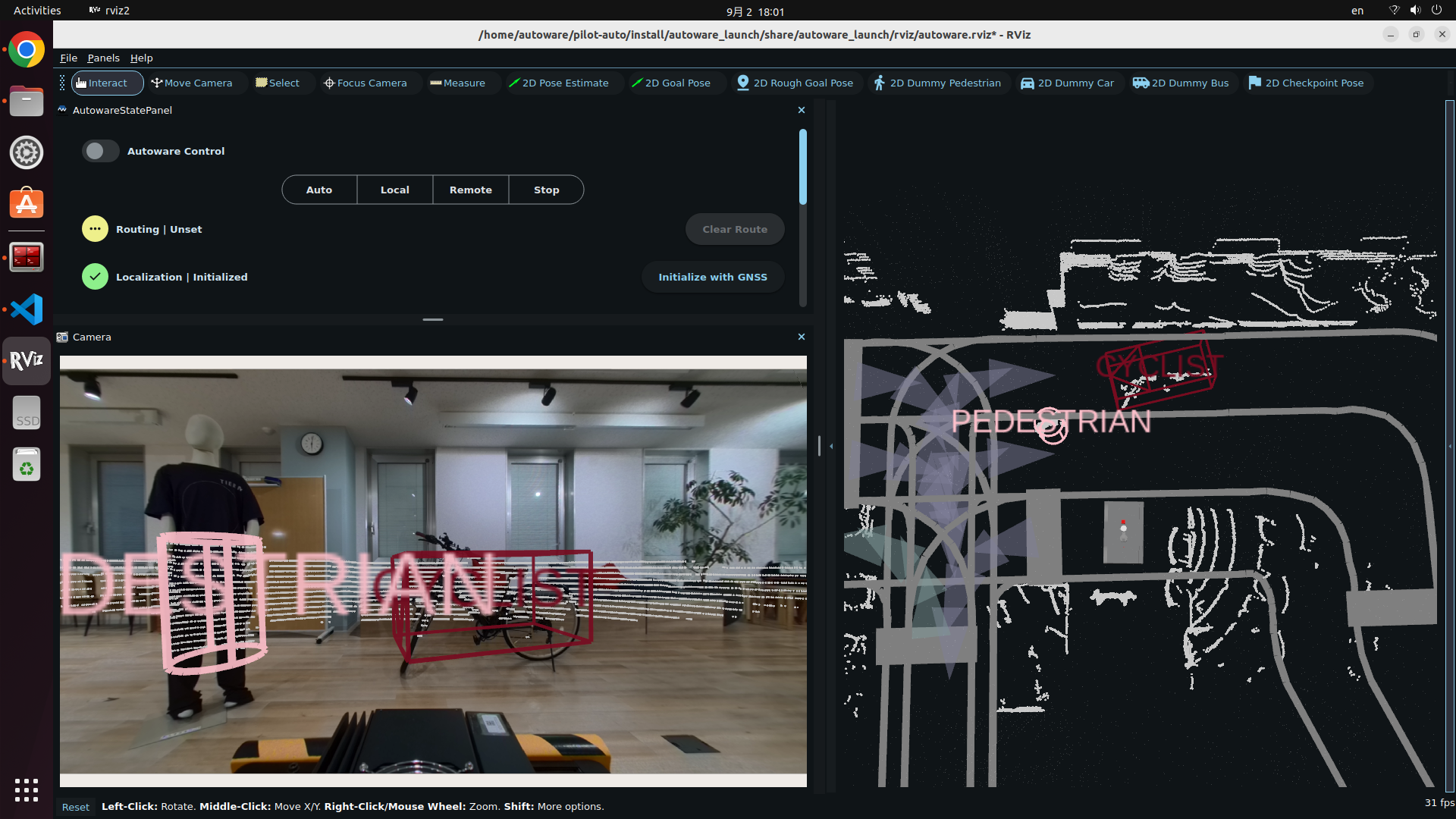Click the Reset button in status bar
The height and width of the screenshot is (819, 1456).
[x=76, y=807]
